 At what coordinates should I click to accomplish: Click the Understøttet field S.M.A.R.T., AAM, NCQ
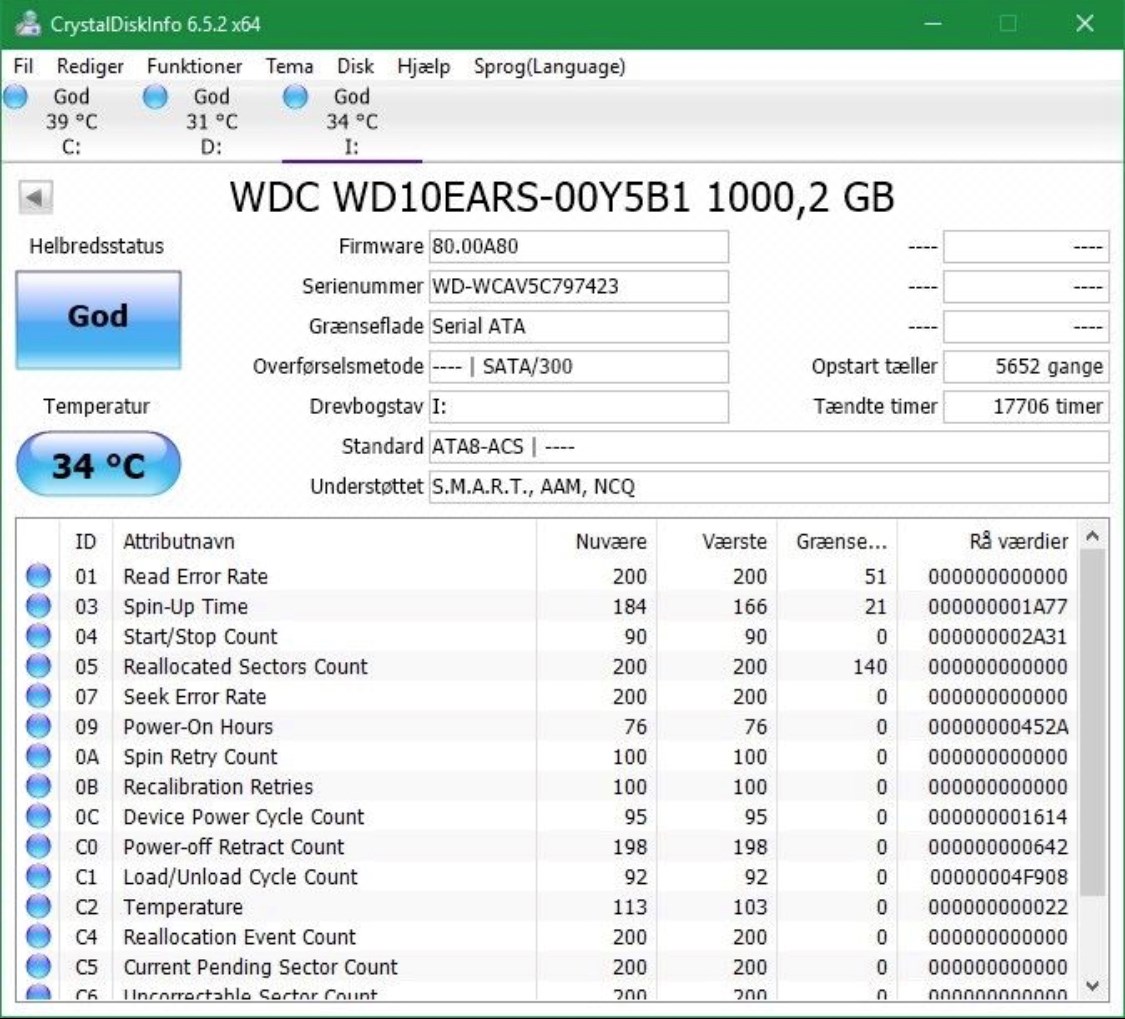(768, 487)
